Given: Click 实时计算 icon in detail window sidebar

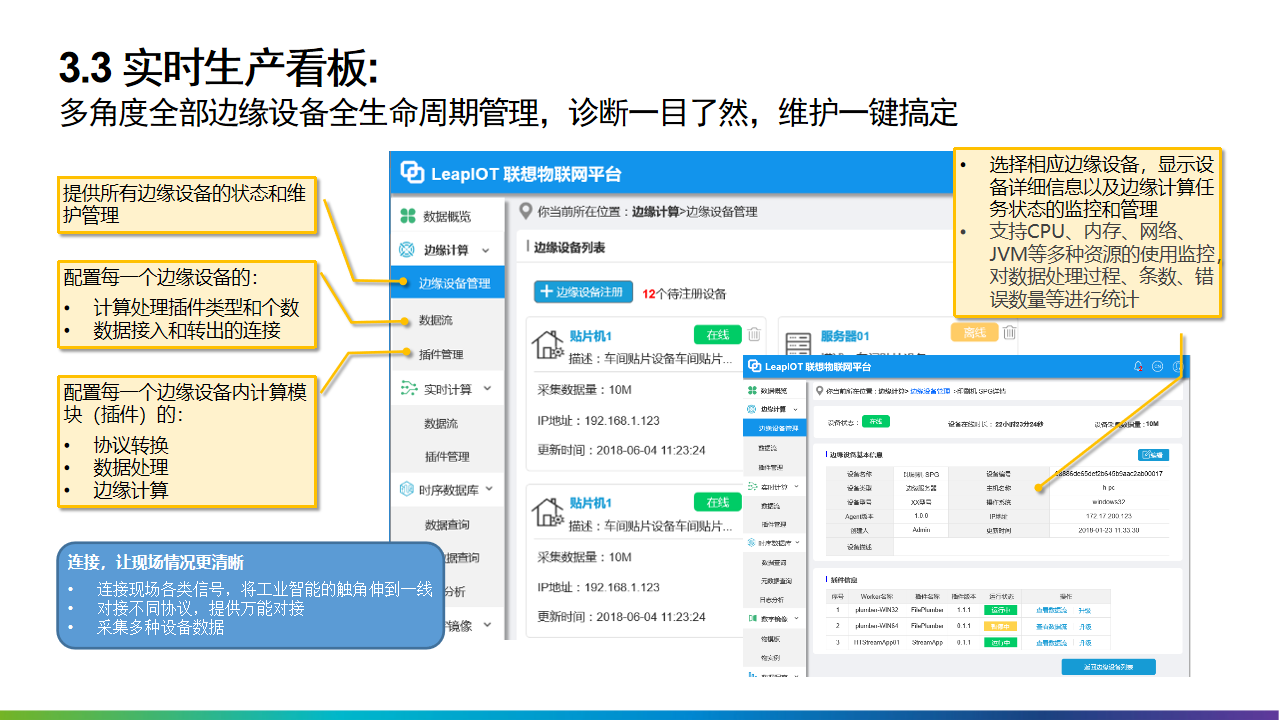Looking at the screenshot, I should (752, 487).
